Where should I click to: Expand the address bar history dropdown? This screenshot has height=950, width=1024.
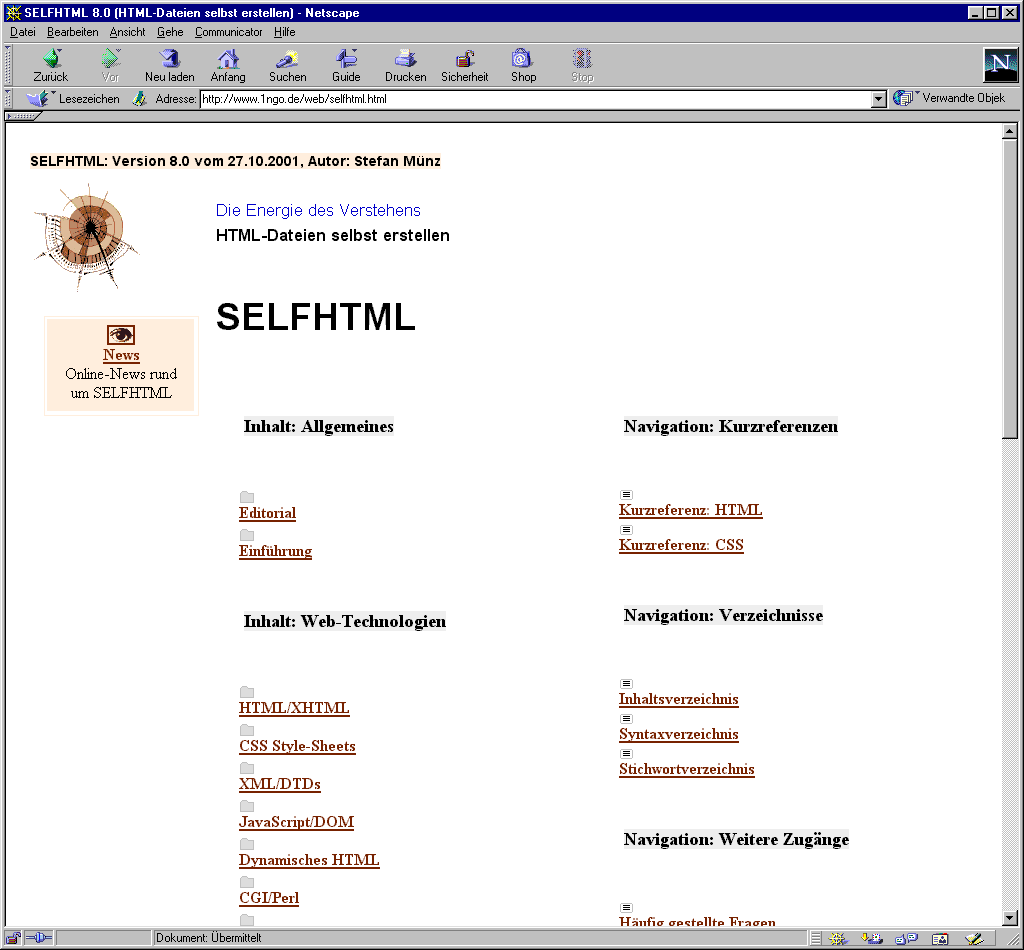tap(879, 99)
